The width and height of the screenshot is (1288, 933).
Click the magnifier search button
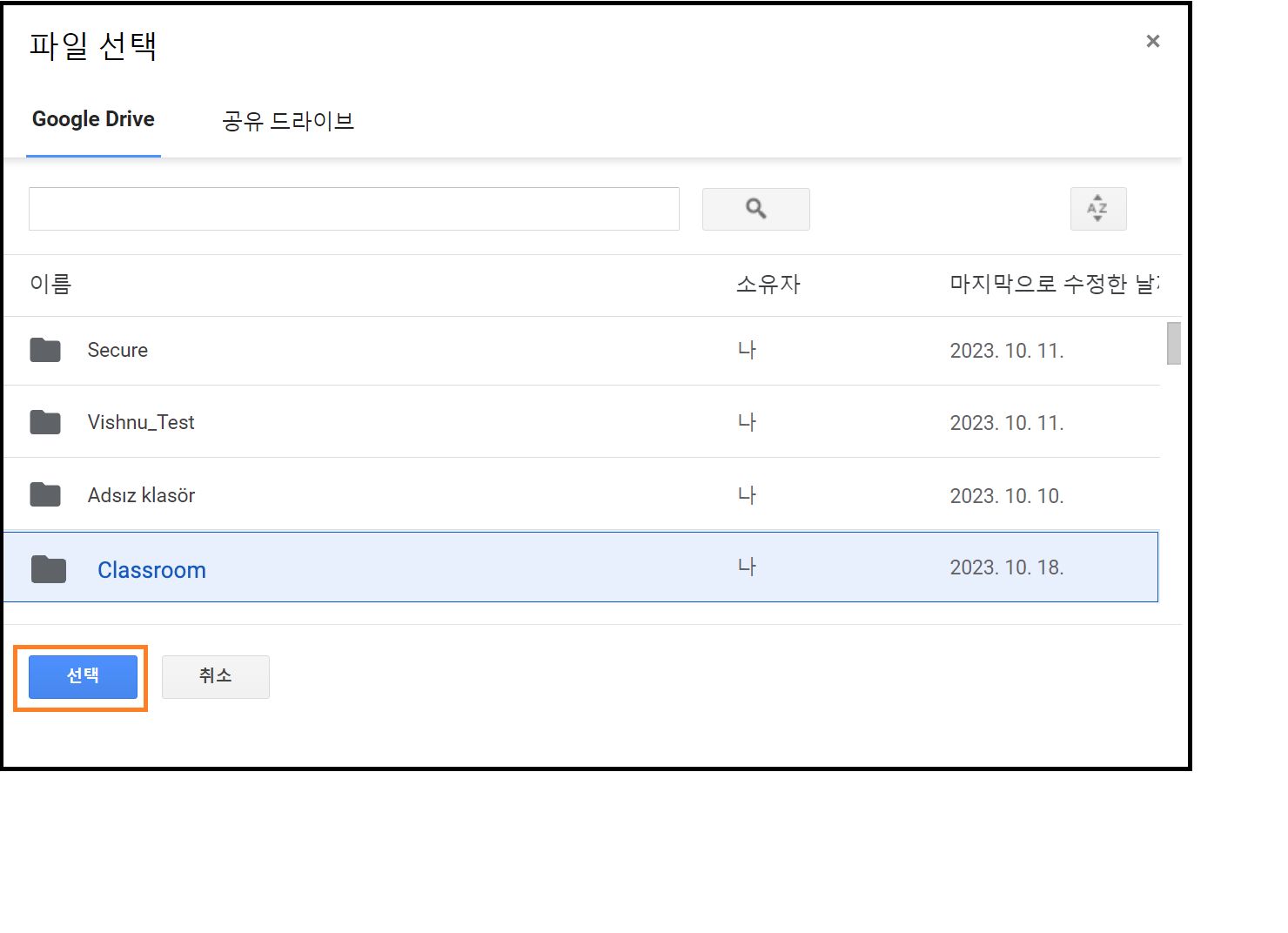pos(755,209)
